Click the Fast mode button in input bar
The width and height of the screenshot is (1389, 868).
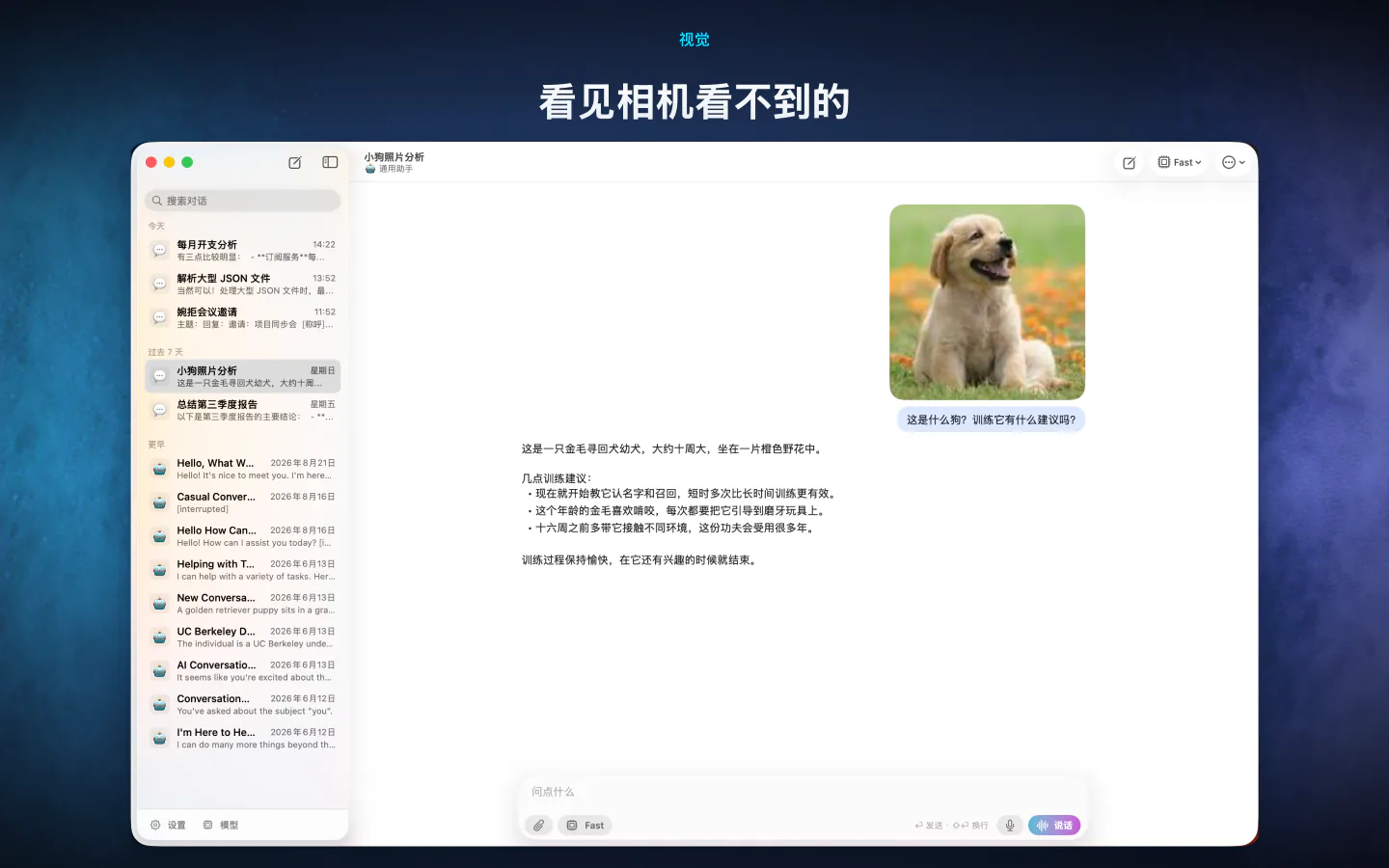[586, 826]
